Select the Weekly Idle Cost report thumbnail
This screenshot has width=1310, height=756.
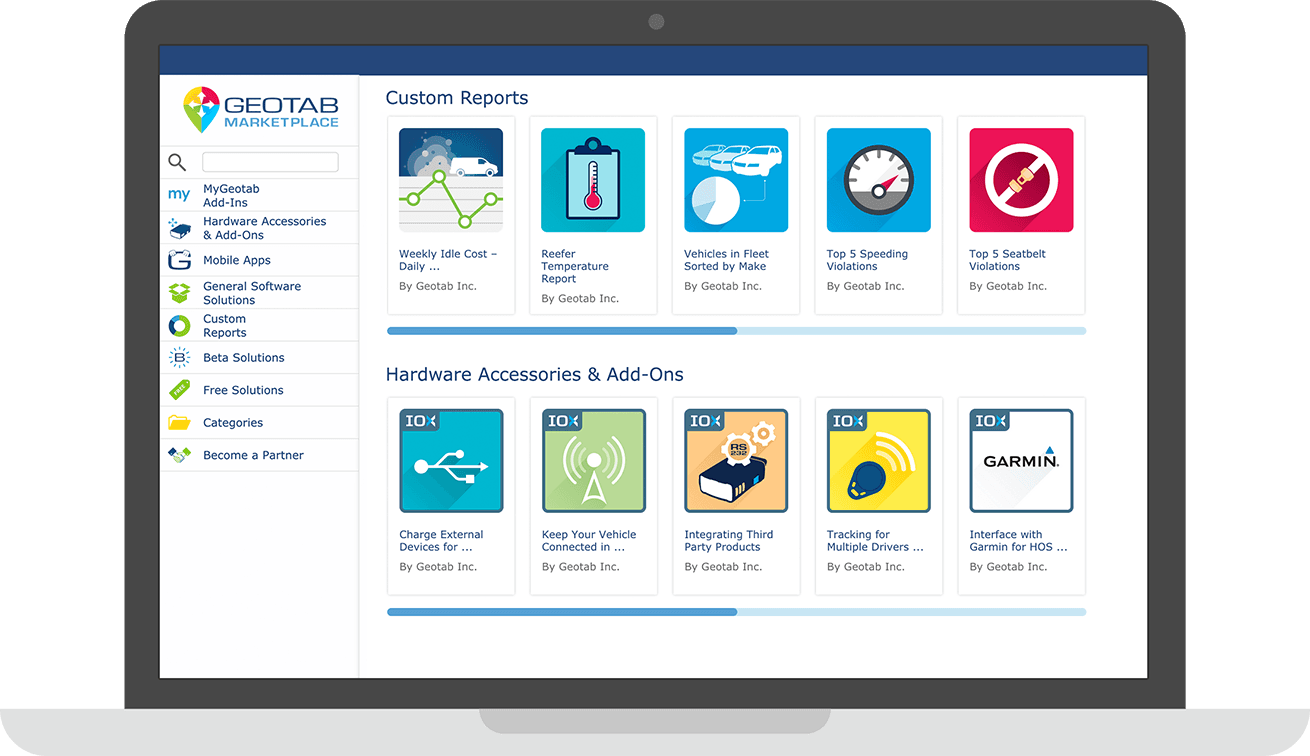[x=451, y=180]
